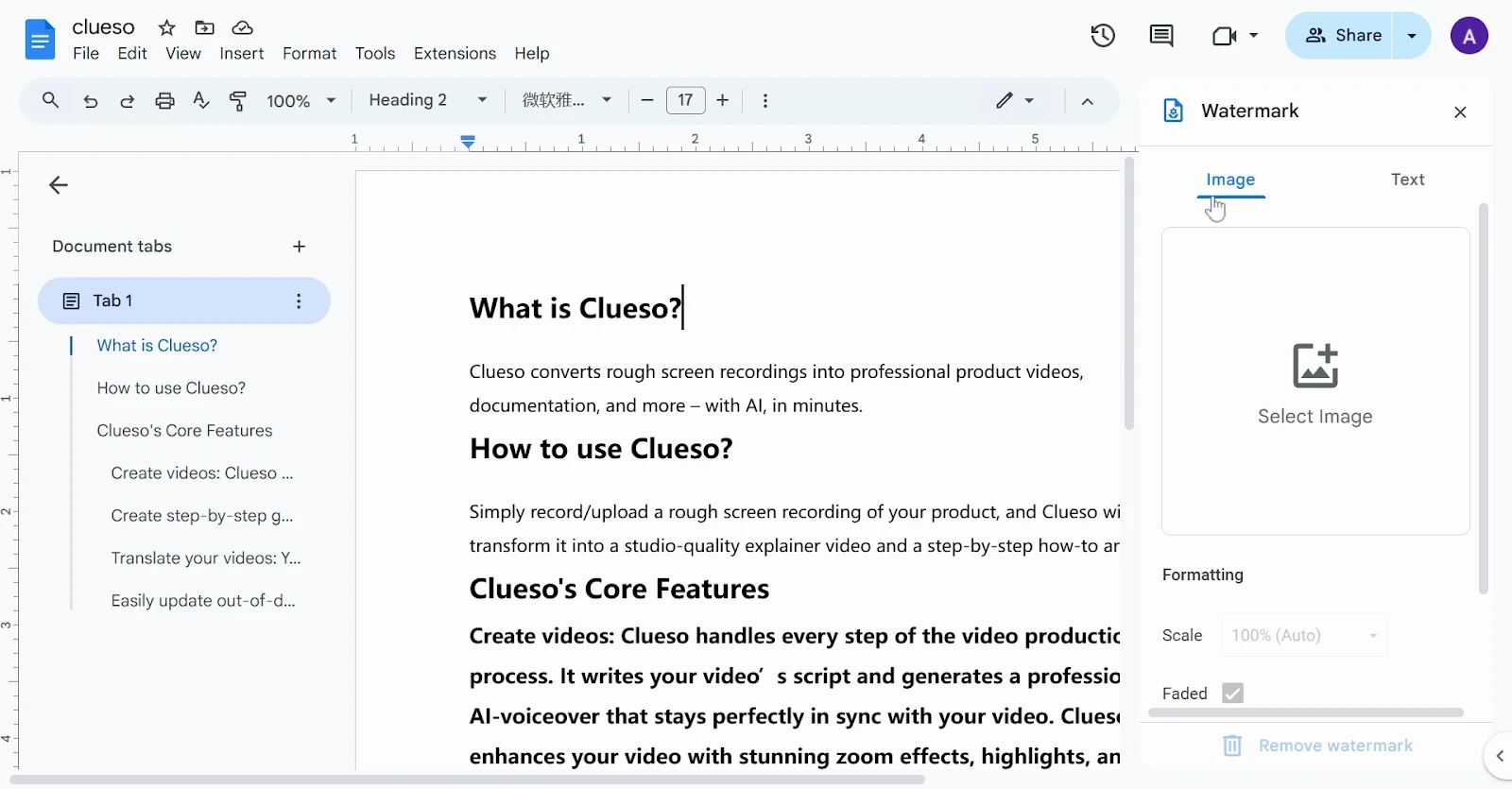Viewport: 1512px width, 789px height.
Task: Click the print icon in toolbar
Action: pos(164,100)
